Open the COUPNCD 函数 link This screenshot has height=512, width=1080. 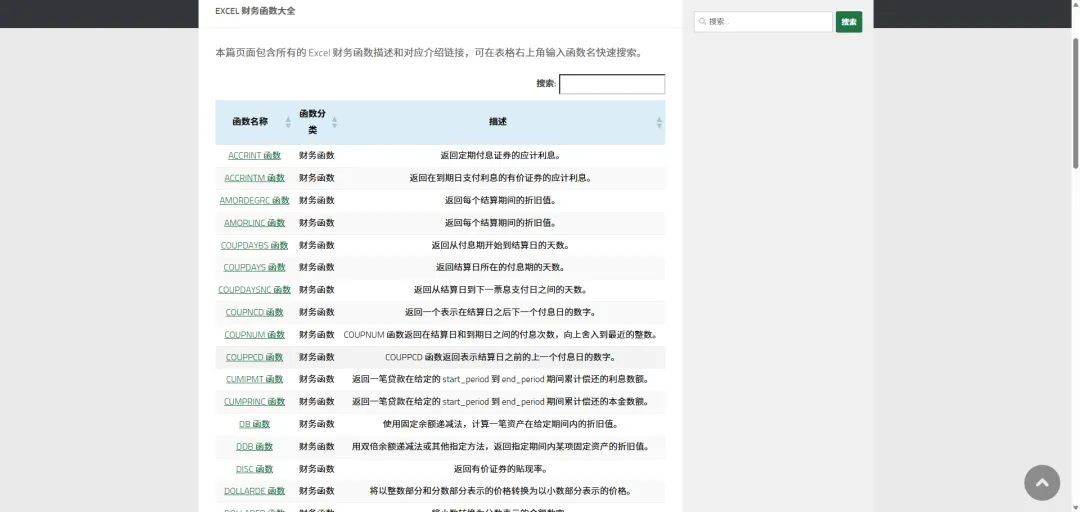point(254,312)
